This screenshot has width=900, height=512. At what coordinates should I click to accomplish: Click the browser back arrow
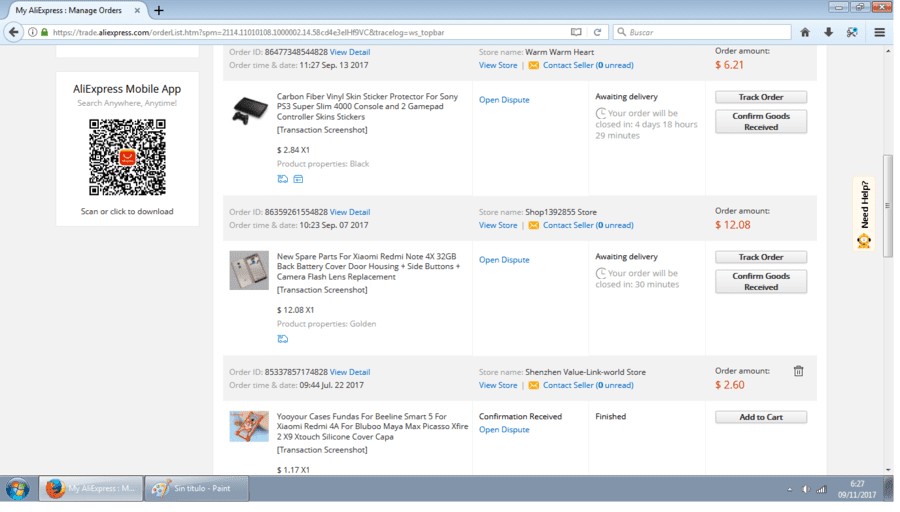coord(14,33)
